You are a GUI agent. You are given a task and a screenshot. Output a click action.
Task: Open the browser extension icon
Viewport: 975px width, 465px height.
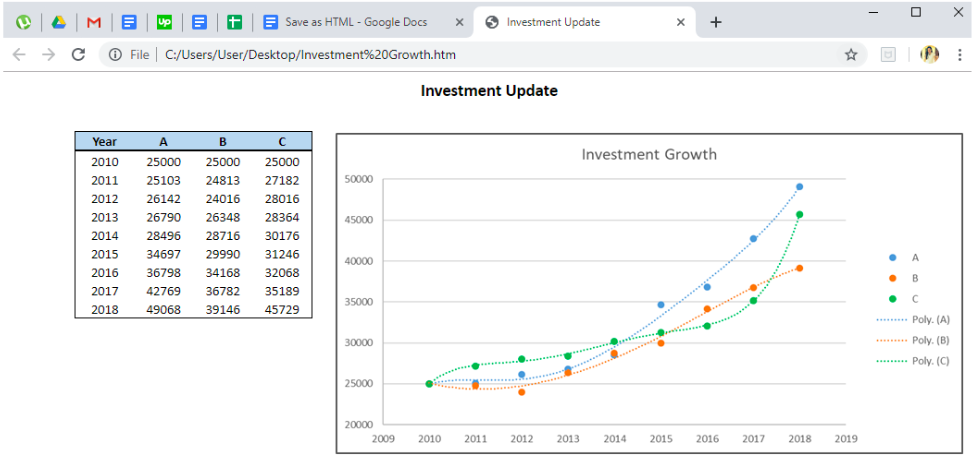point(889,55)
